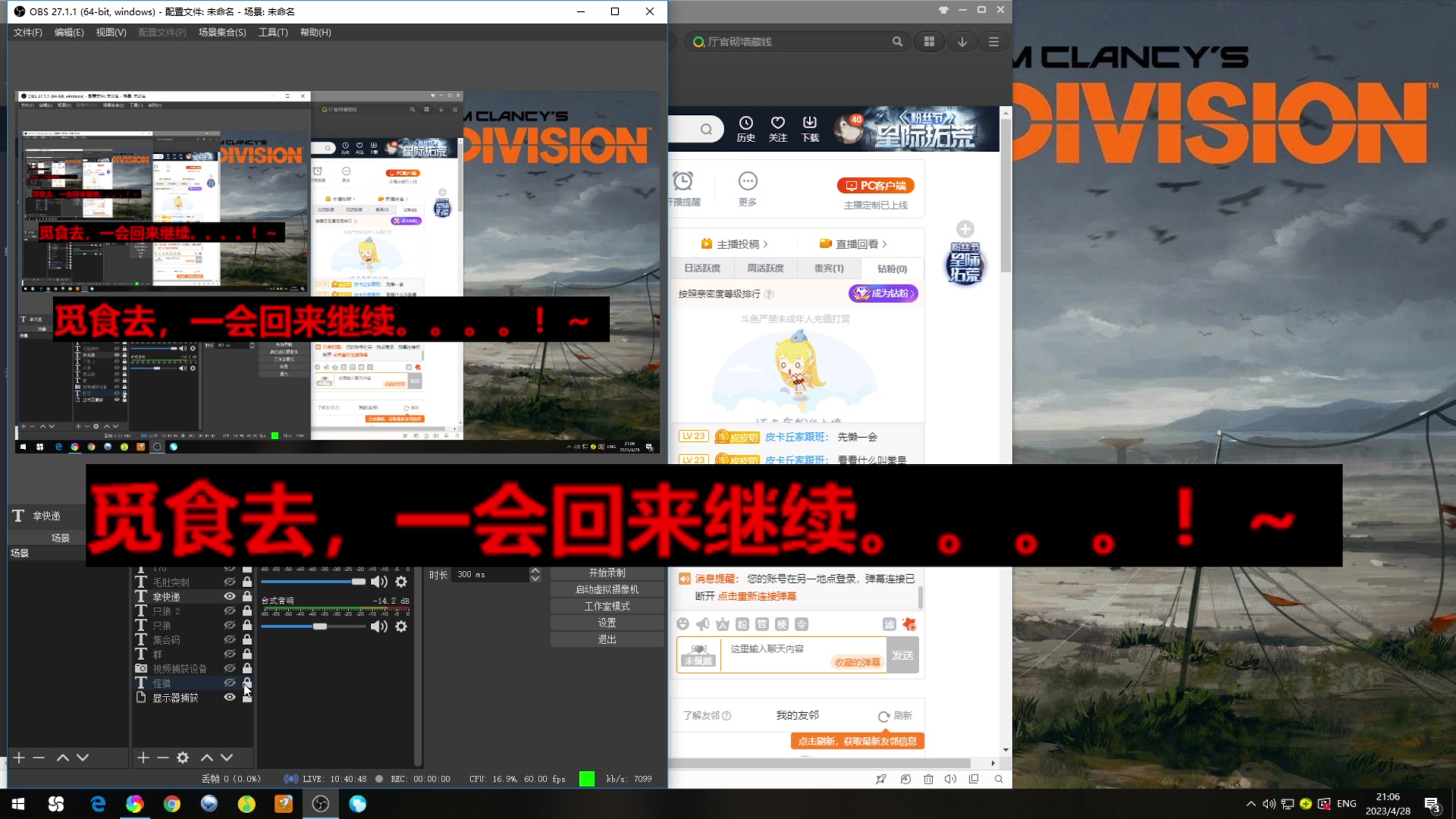Toggle the lock on the 群 source
The image size is (1456, 819).
247,654
